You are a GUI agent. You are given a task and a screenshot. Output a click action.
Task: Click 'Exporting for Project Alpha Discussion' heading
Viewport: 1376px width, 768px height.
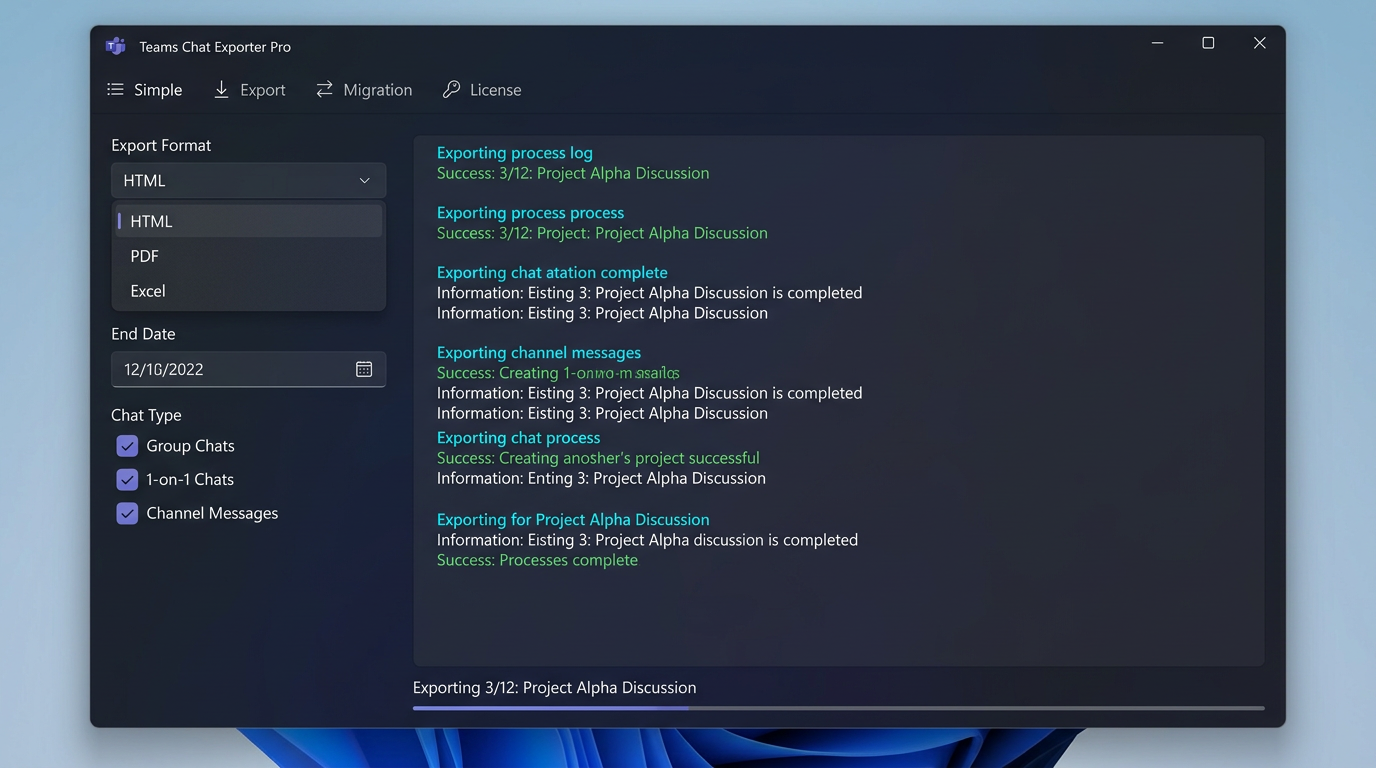pos(573,520)
